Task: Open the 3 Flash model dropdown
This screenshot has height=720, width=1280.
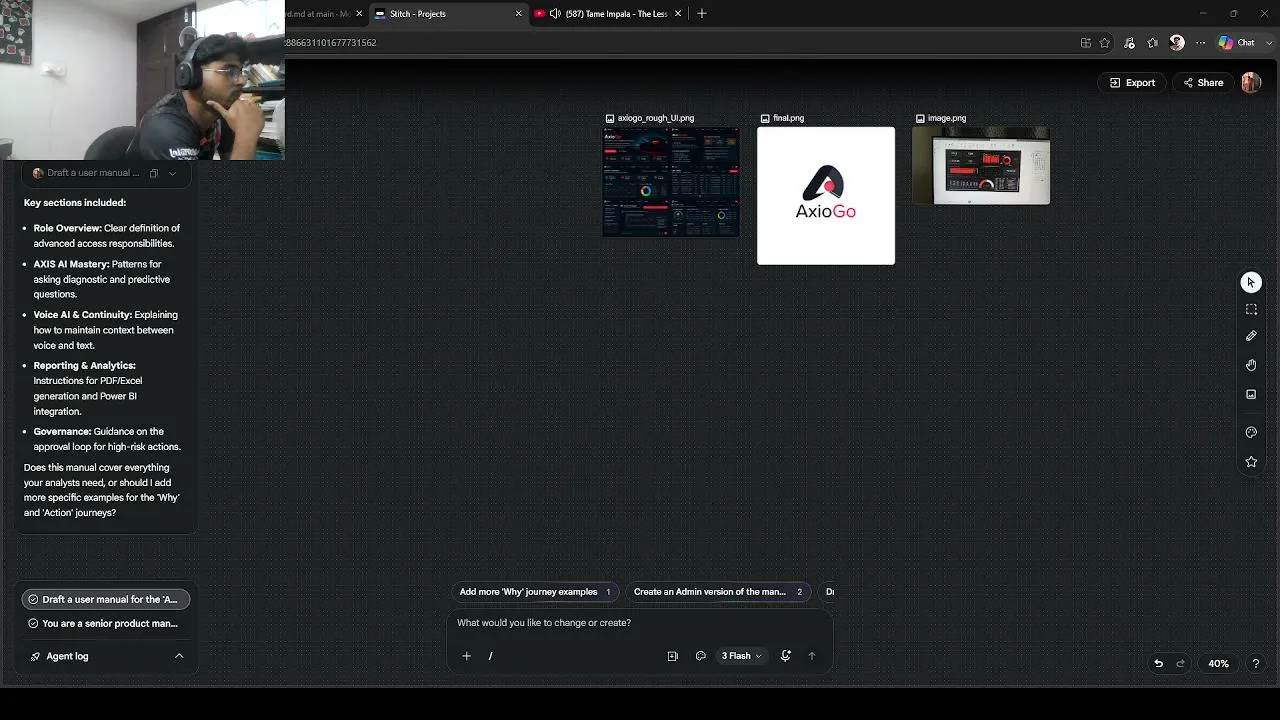Action: [741, 656]
